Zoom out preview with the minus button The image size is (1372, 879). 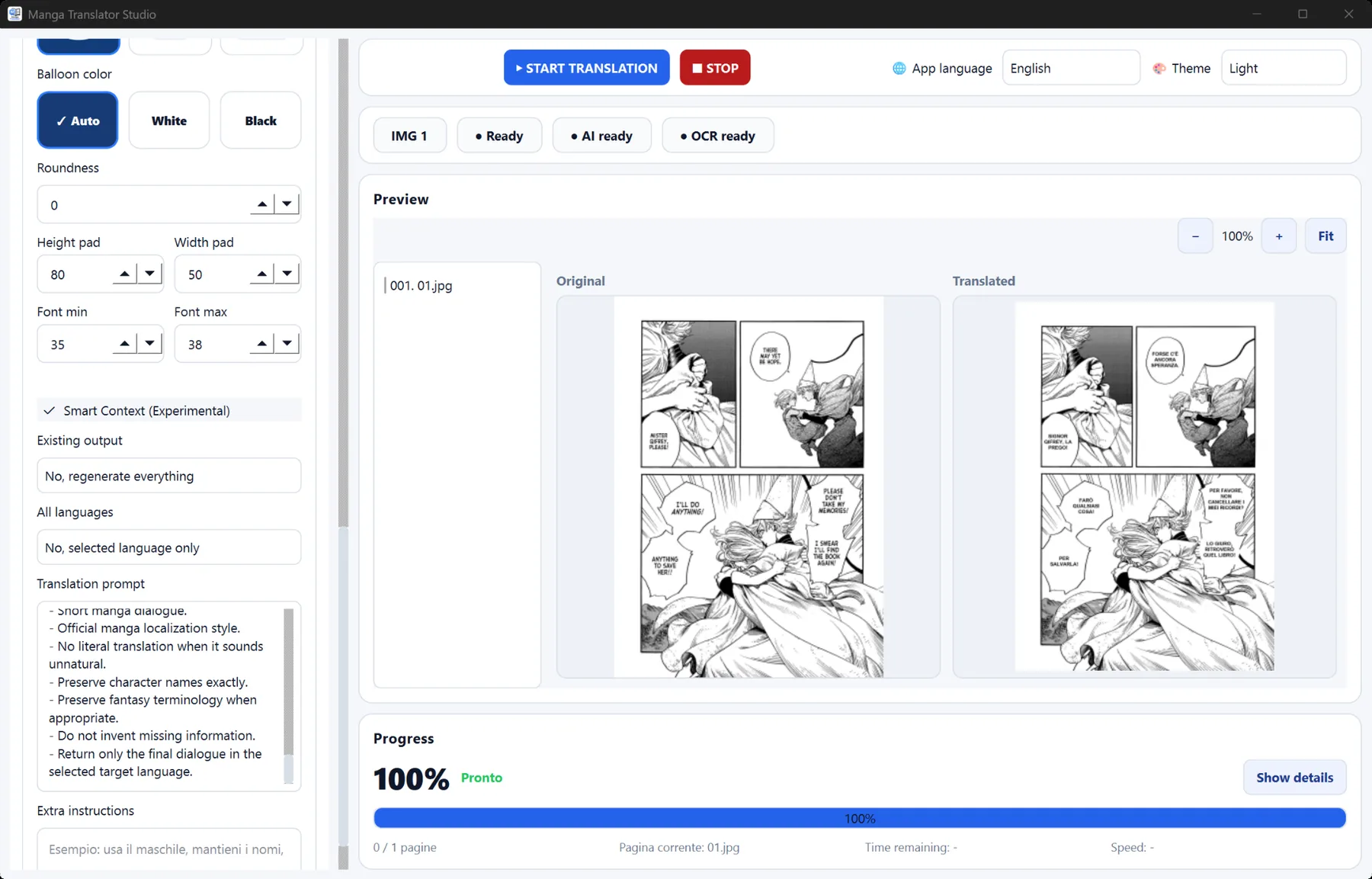click(1195, 236)
